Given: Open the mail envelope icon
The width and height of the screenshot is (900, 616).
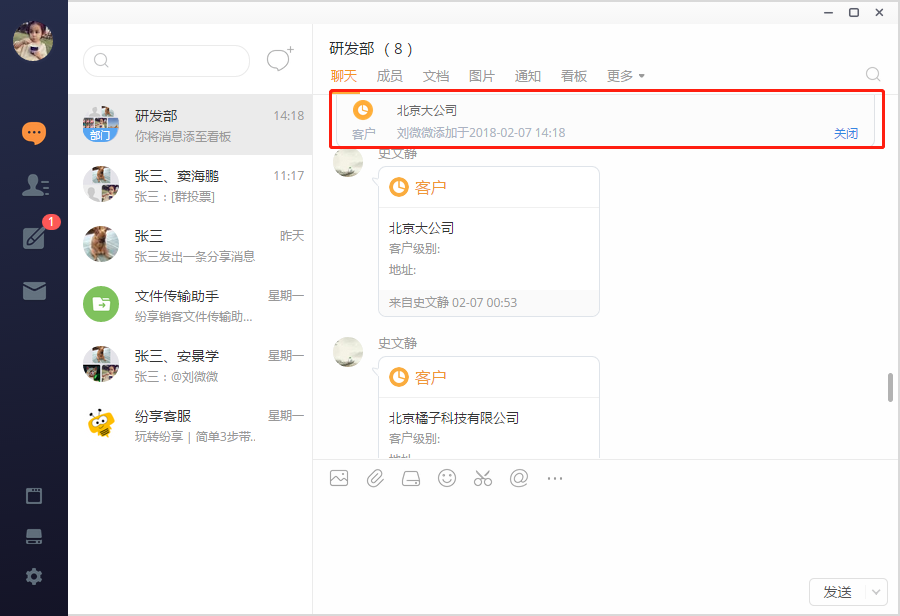Looking at the screenshot, I should pyautogui.click(x=34, y=290).
